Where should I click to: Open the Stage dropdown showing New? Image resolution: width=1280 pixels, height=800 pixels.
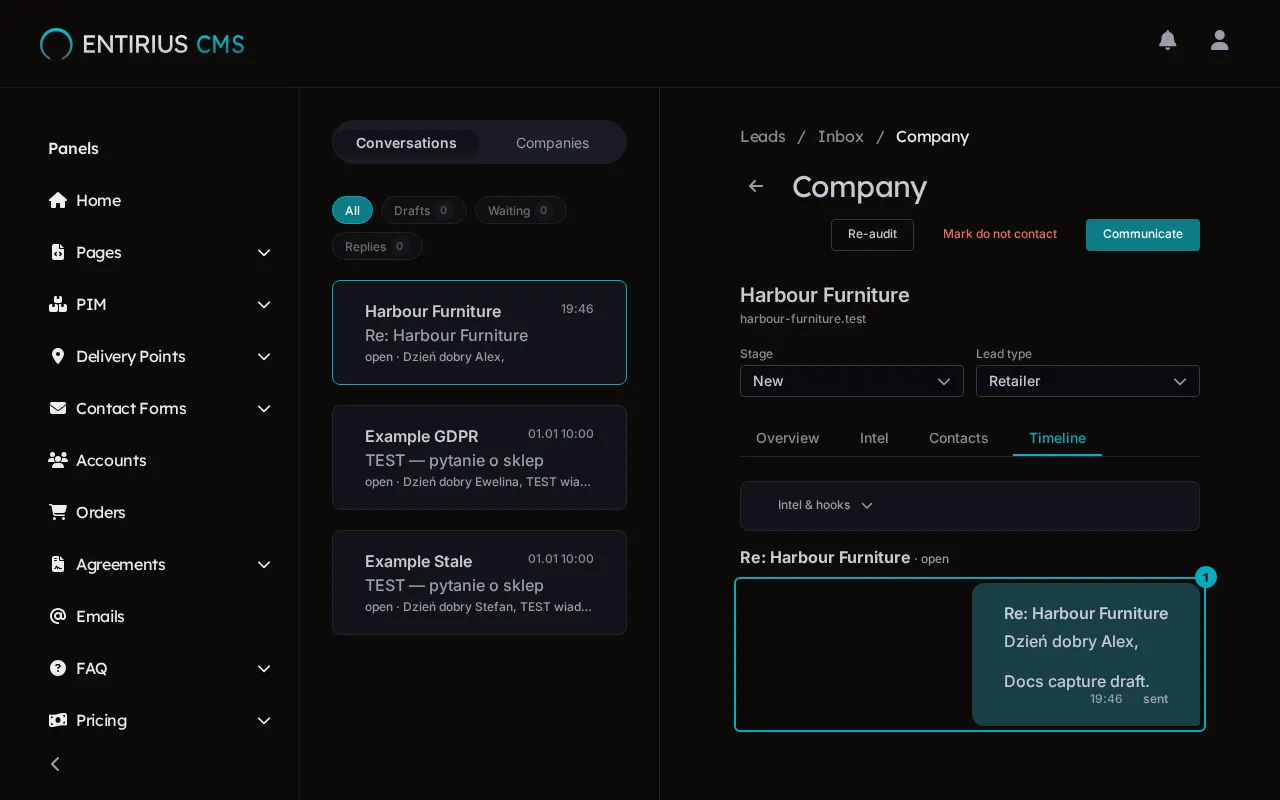(852, 381)
